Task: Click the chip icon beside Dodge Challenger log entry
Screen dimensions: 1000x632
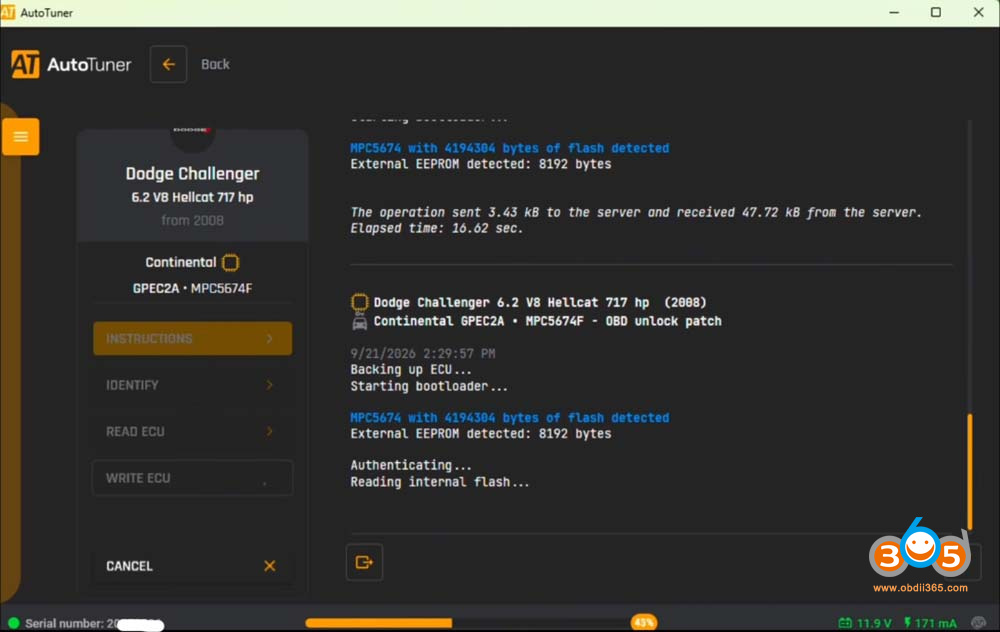Action: 360,302
